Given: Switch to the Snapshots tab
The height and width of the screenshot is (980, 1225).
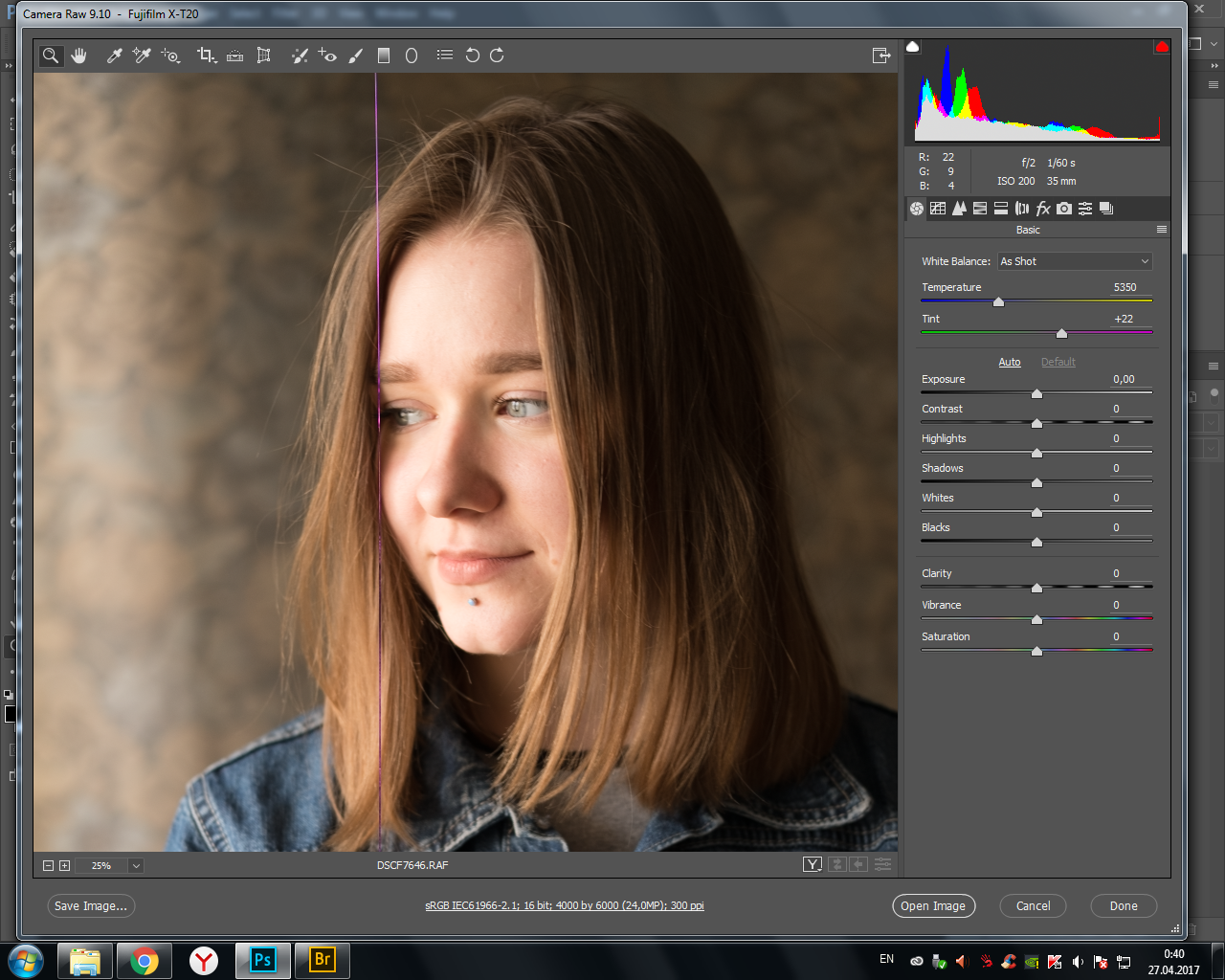Looking at the screenshot, I should [1106, 209].
